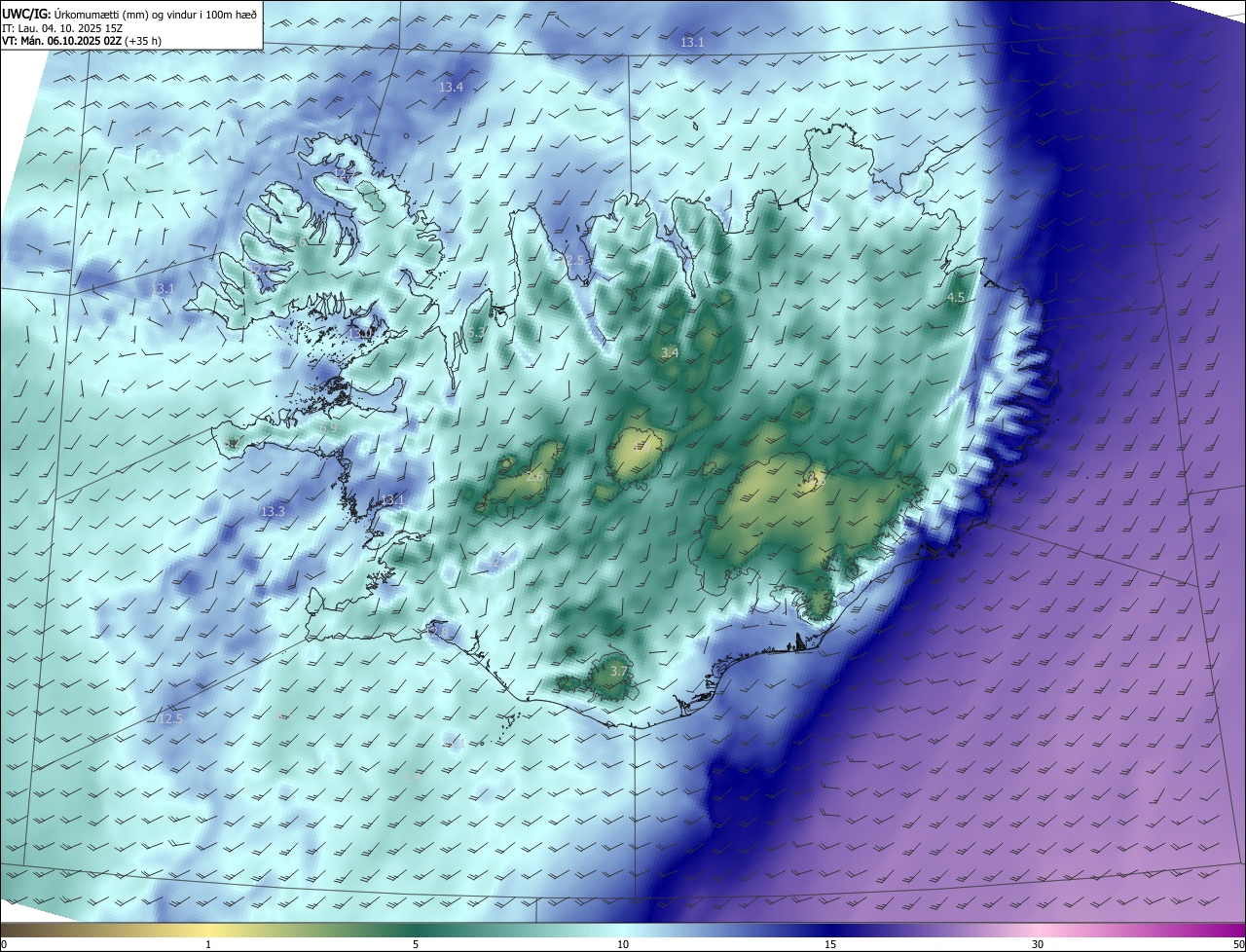Click the 5.3 value label on map
Viewport: 1246px width, 952px height.
tap(475, 333)
